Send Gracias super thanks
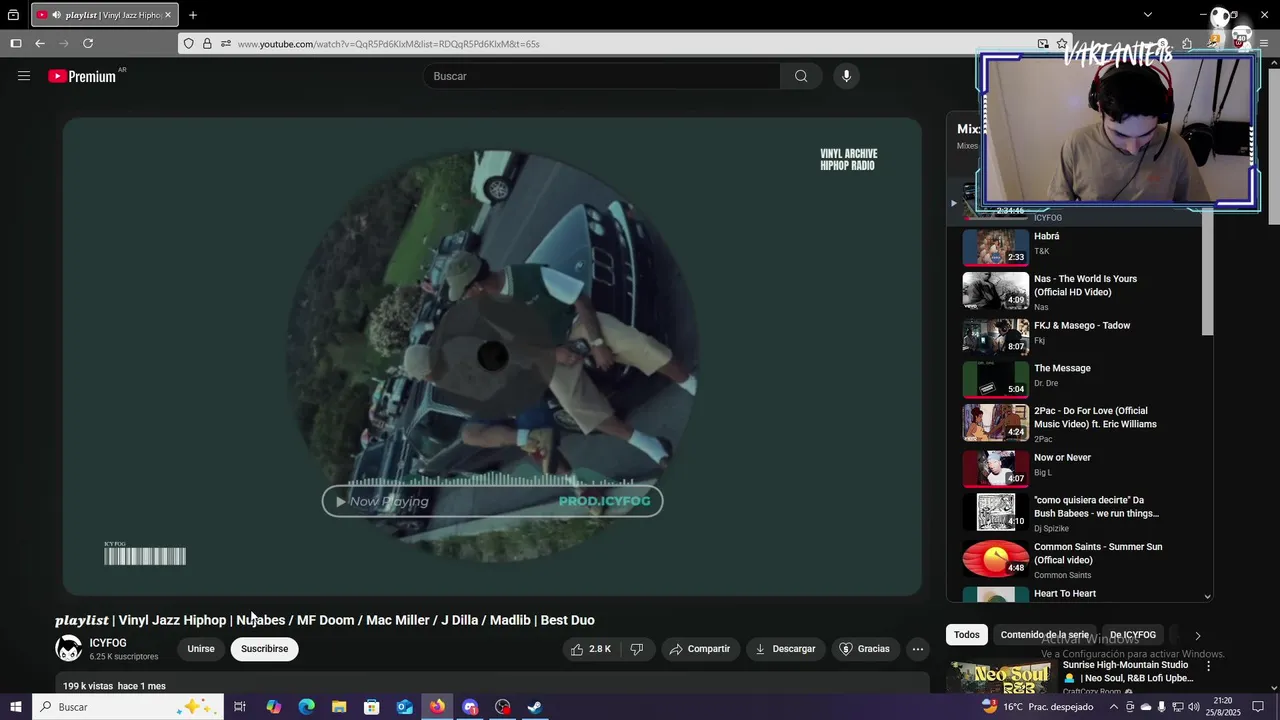 pyautogui.click(x=864, y=649)
